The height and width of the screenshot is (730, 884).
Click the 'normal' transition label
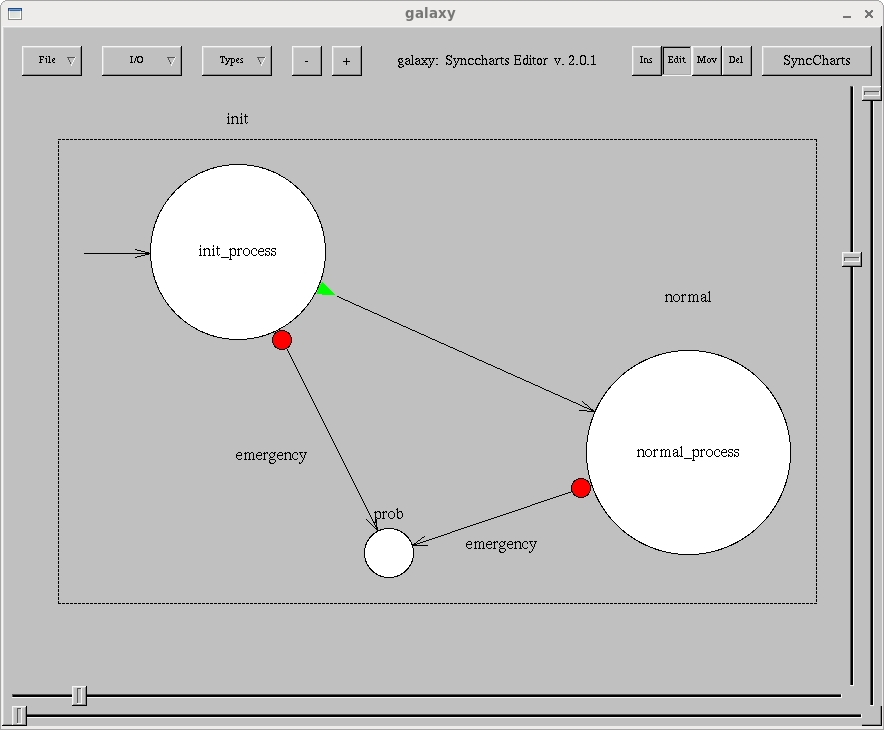pos(688,297)
